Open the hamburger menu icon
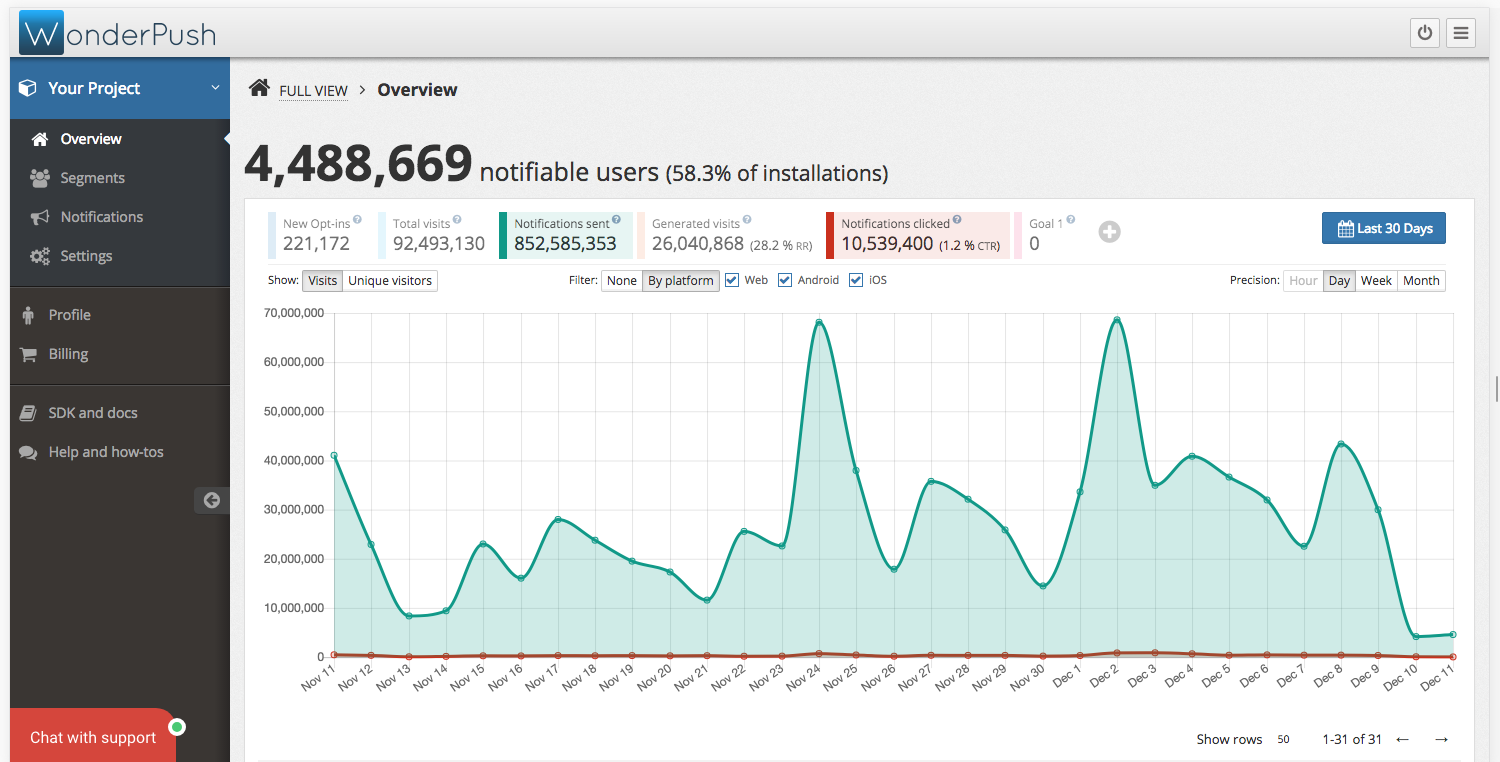1500x762 pixels. point(1461,33)
